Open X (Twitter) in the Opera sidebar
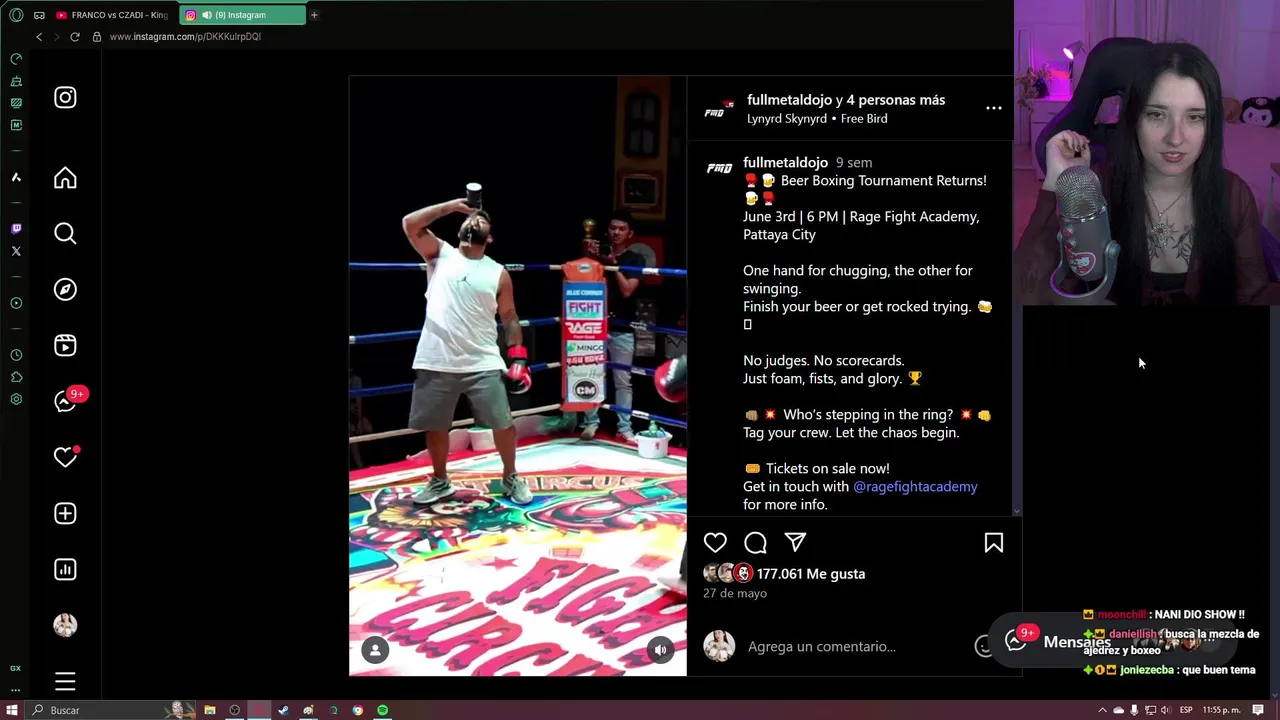1280x720 pixels. tap(16, 251)
